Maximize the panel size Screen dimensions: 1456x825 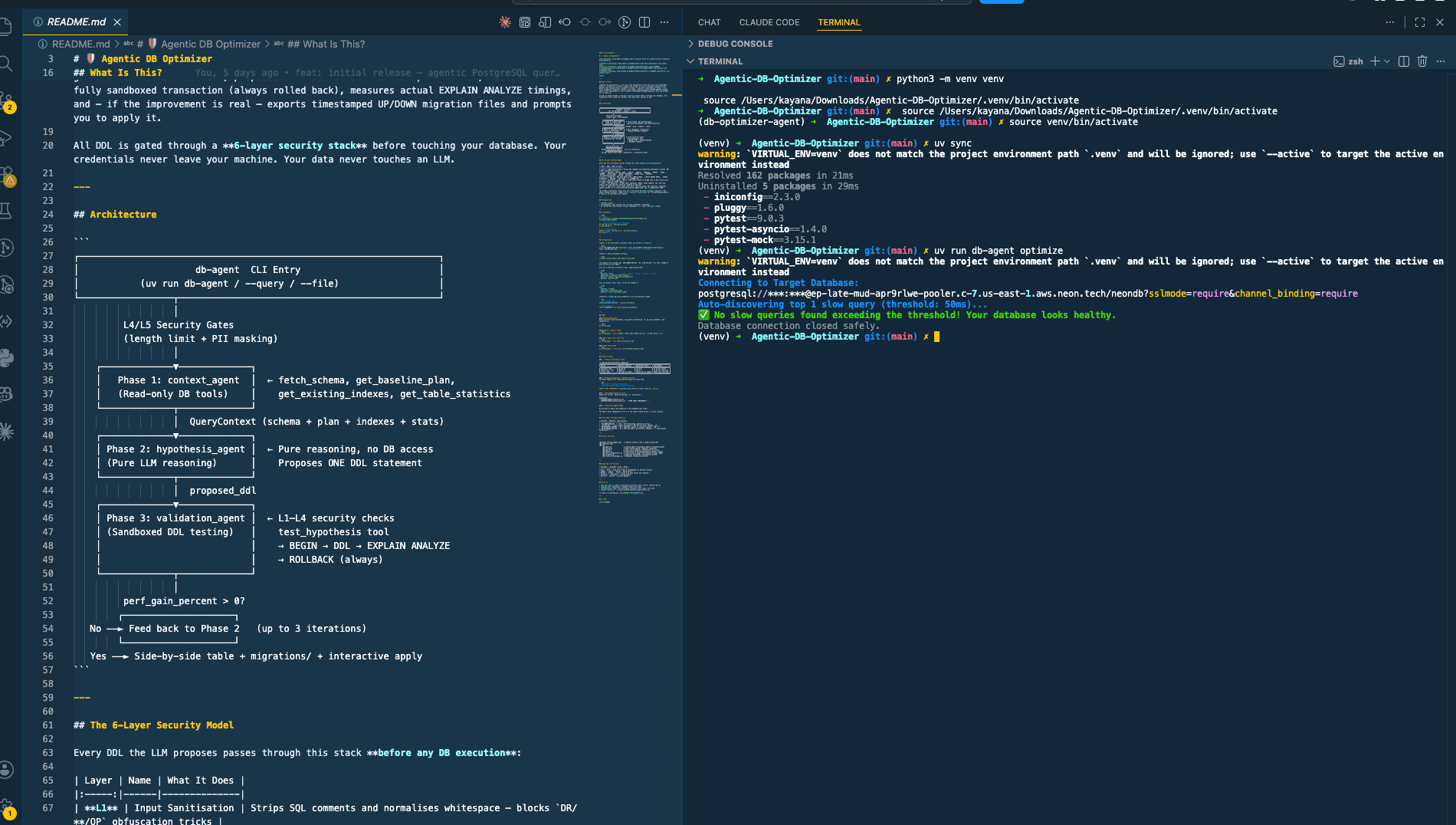(1420, 22)
